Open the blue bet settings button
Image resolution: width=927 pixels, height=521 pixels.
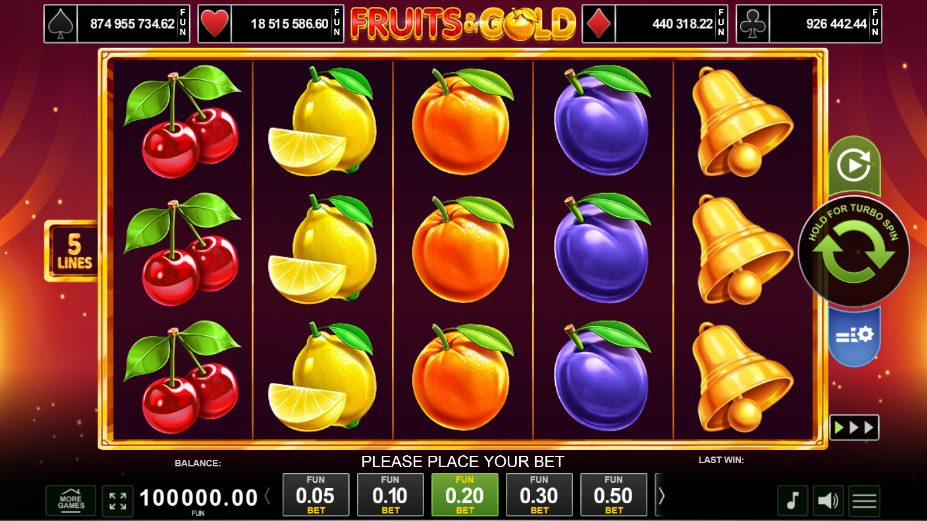[854, 336]
